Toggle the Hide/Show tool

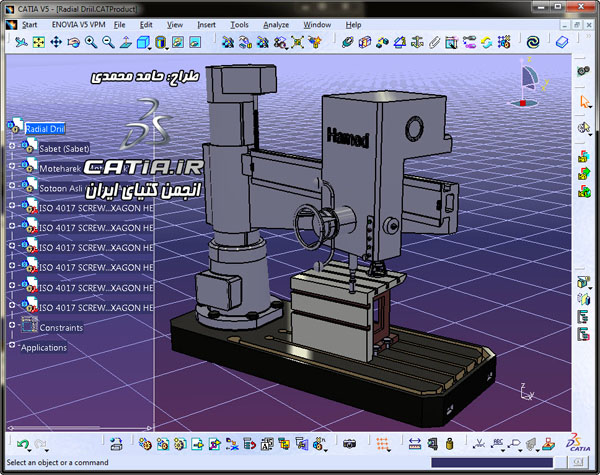[178, 42]
